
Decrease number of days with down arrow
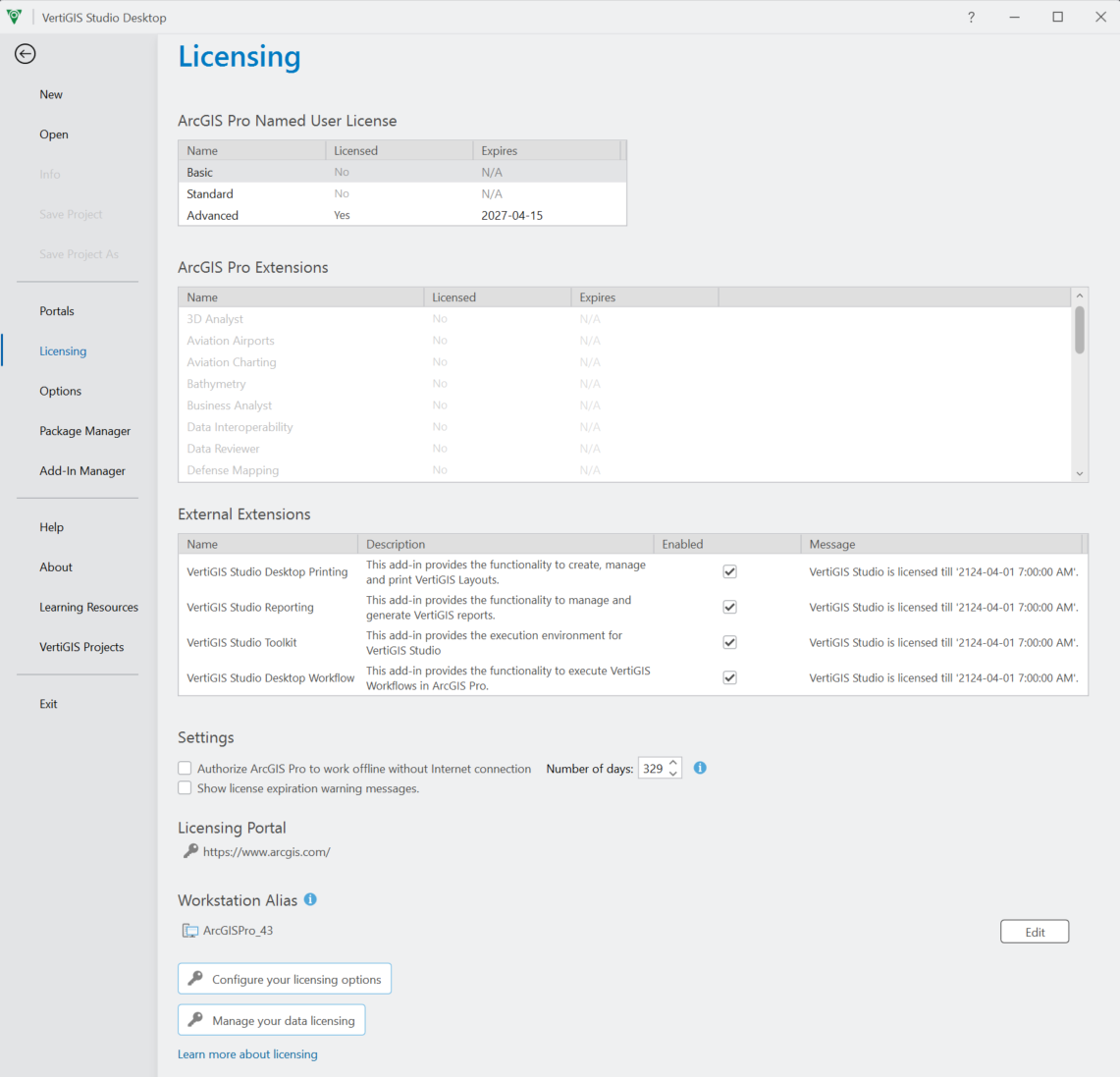[672, 774]
